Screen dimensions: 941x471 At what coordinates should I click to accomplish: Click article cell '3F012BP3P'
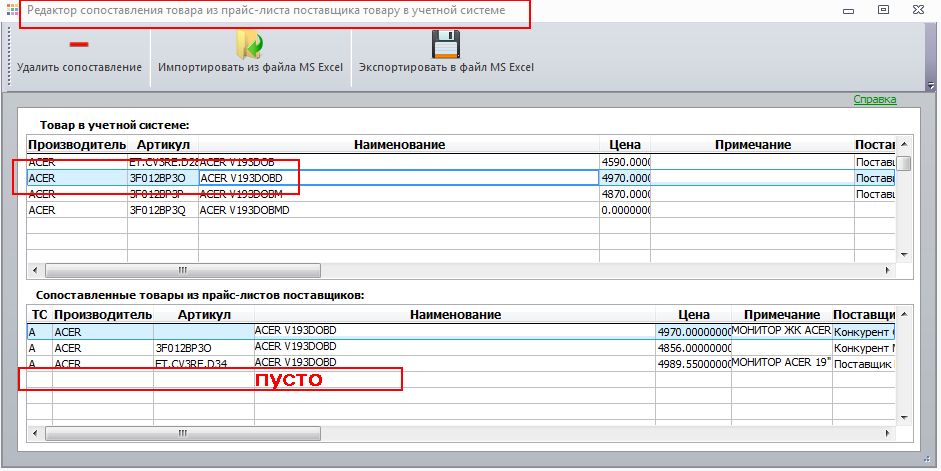163,194
